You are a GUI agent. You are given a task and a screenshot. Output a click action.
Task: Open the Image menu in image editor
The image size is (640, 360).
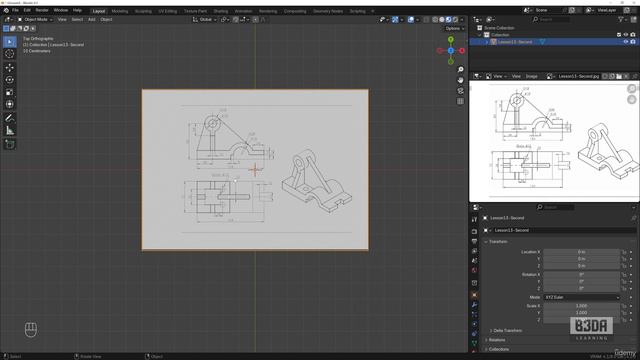coord(531,76)
